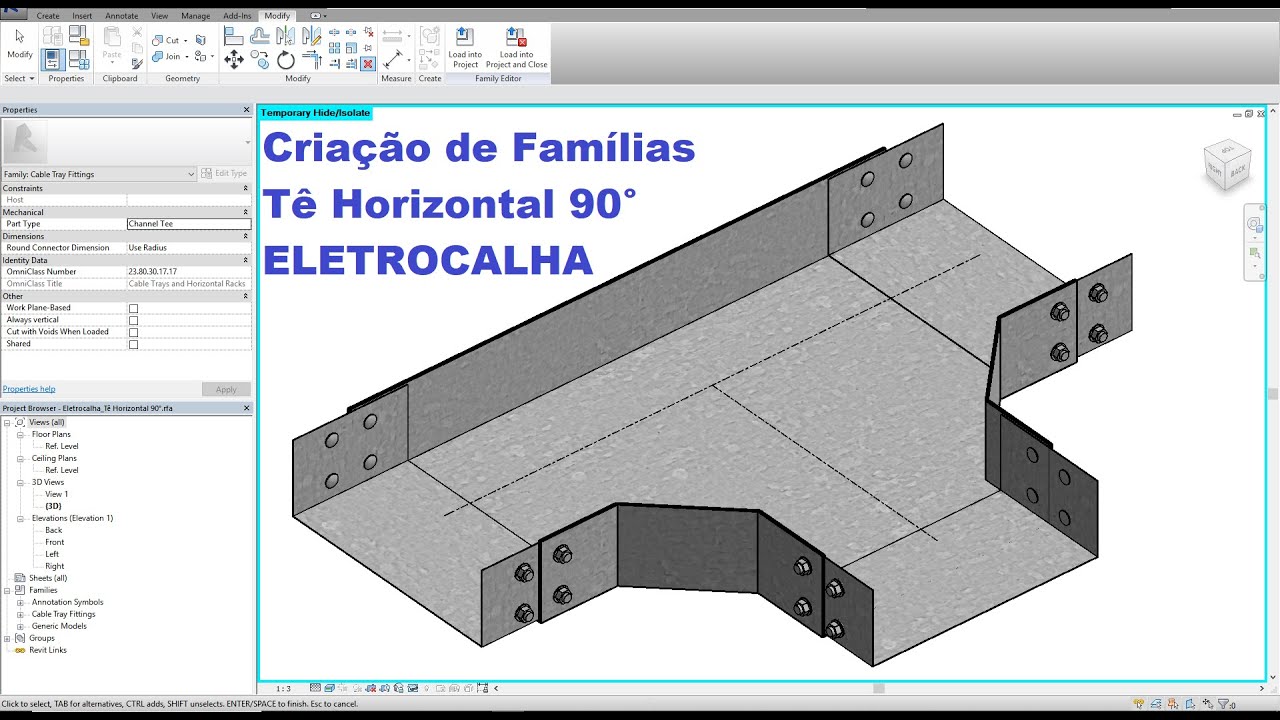Select the Array tool
1280x720 pixels.
click(x=335, y=47)
